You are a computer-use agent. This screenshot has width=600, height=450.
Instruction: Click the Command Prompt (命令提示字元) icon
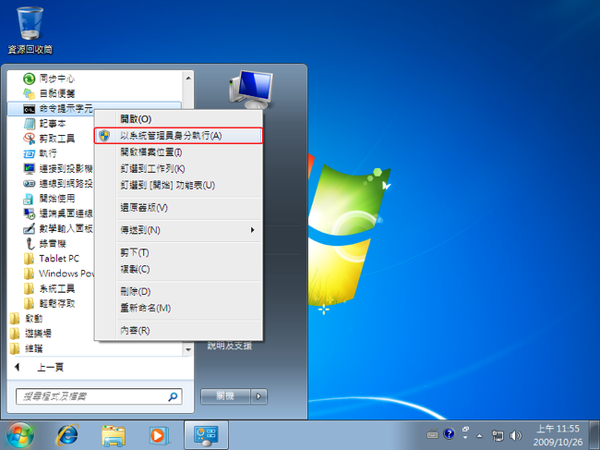[29, 109]
